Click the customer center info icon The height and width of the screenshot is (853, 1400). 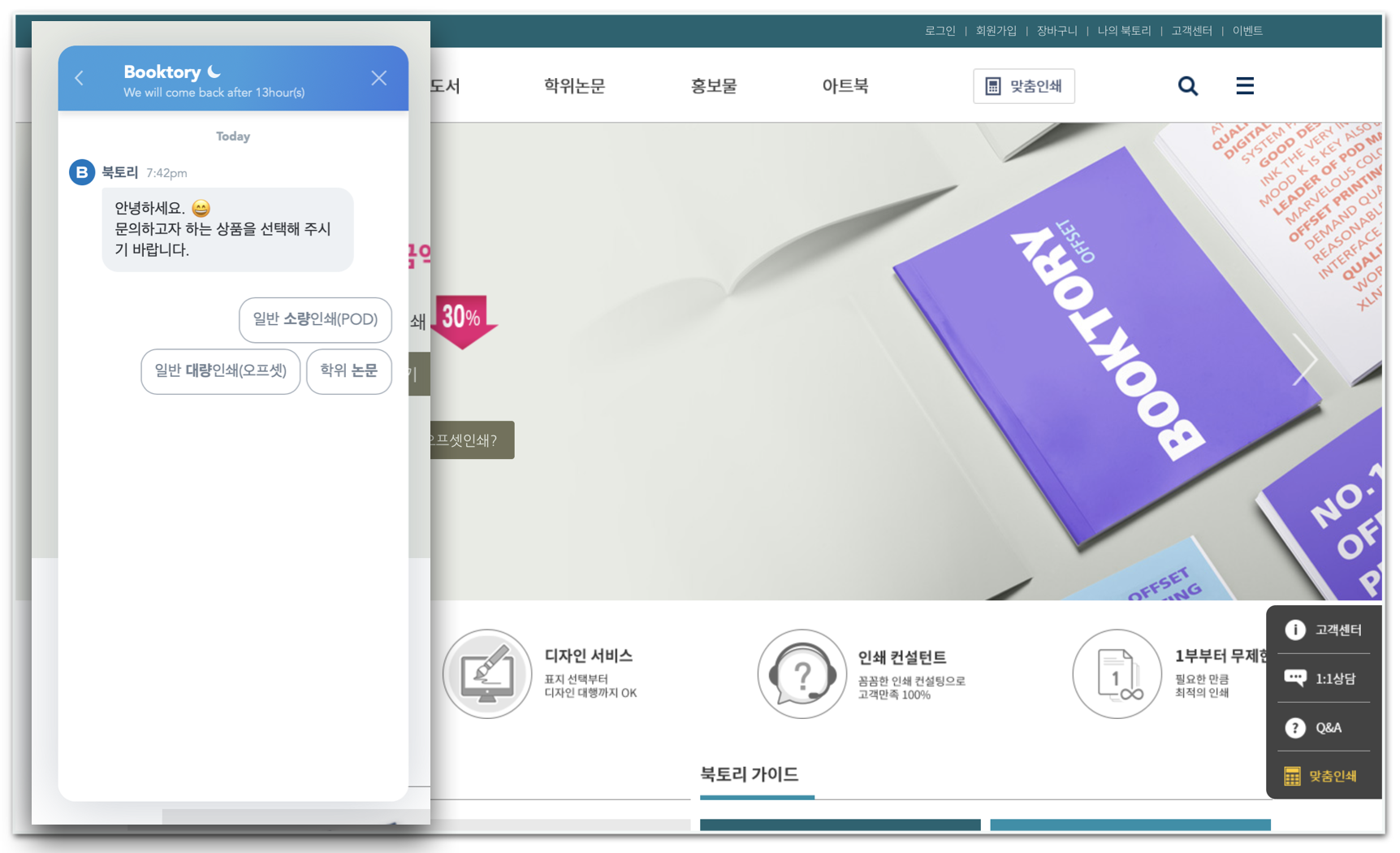(x=1295, y=630)
